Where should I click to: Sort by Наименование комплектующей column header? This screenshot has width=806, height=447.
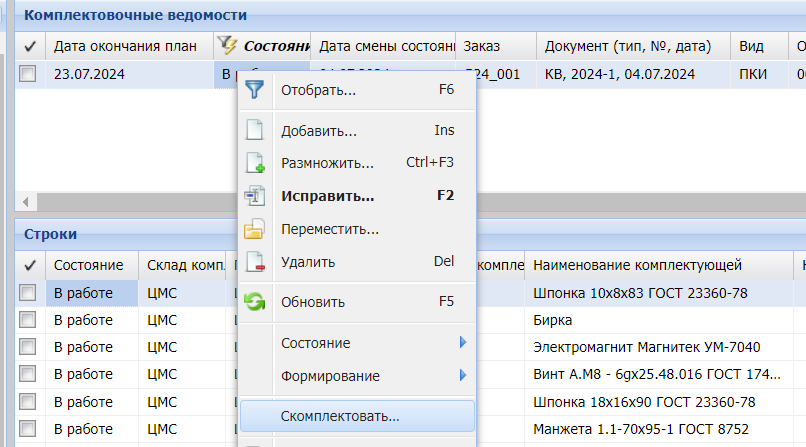[637, 265]
